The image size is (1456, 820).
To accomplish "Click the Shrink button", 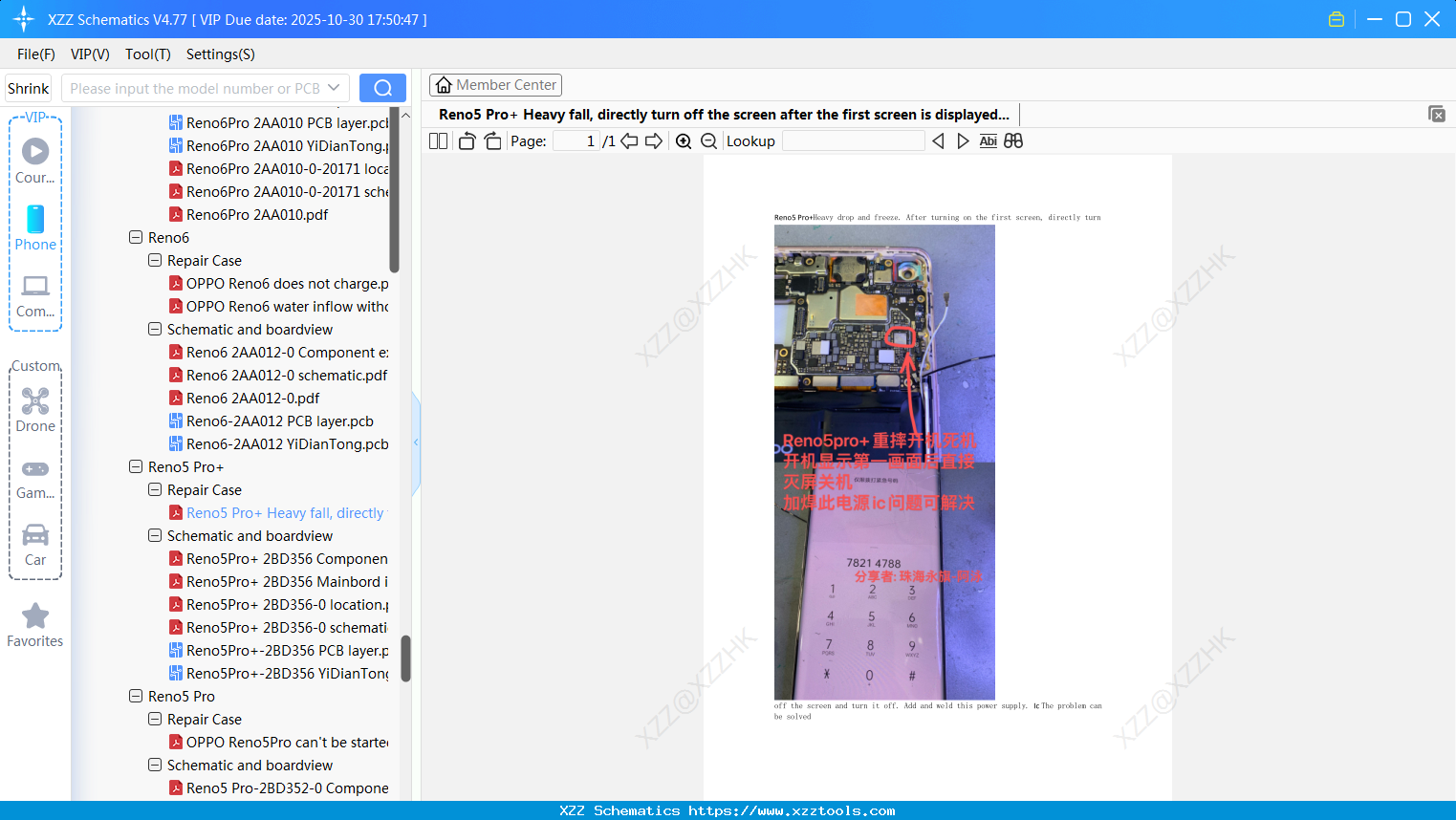I will [x=29, y=88].
